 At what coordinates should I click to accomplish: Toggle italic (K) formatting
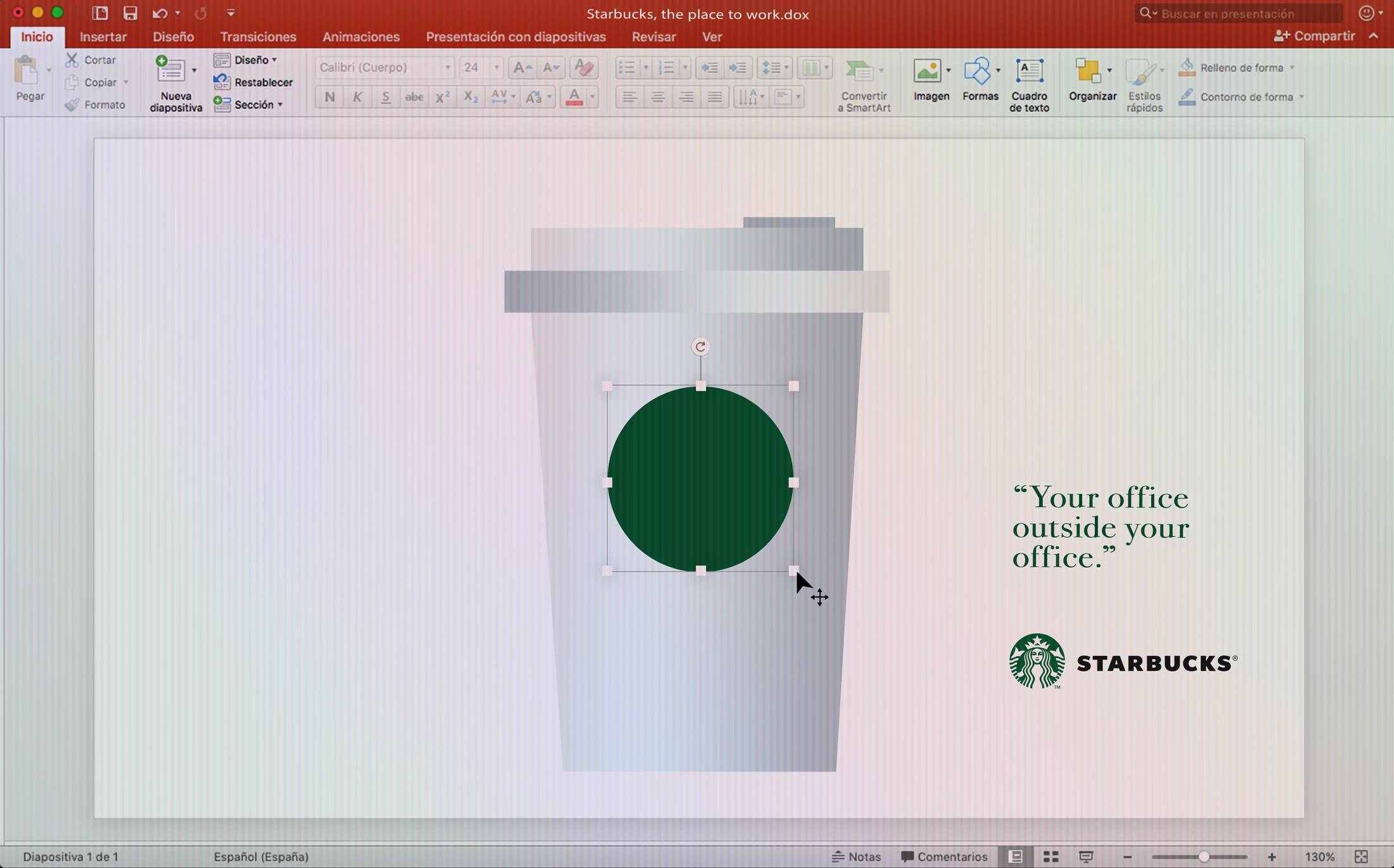point(357,97)
